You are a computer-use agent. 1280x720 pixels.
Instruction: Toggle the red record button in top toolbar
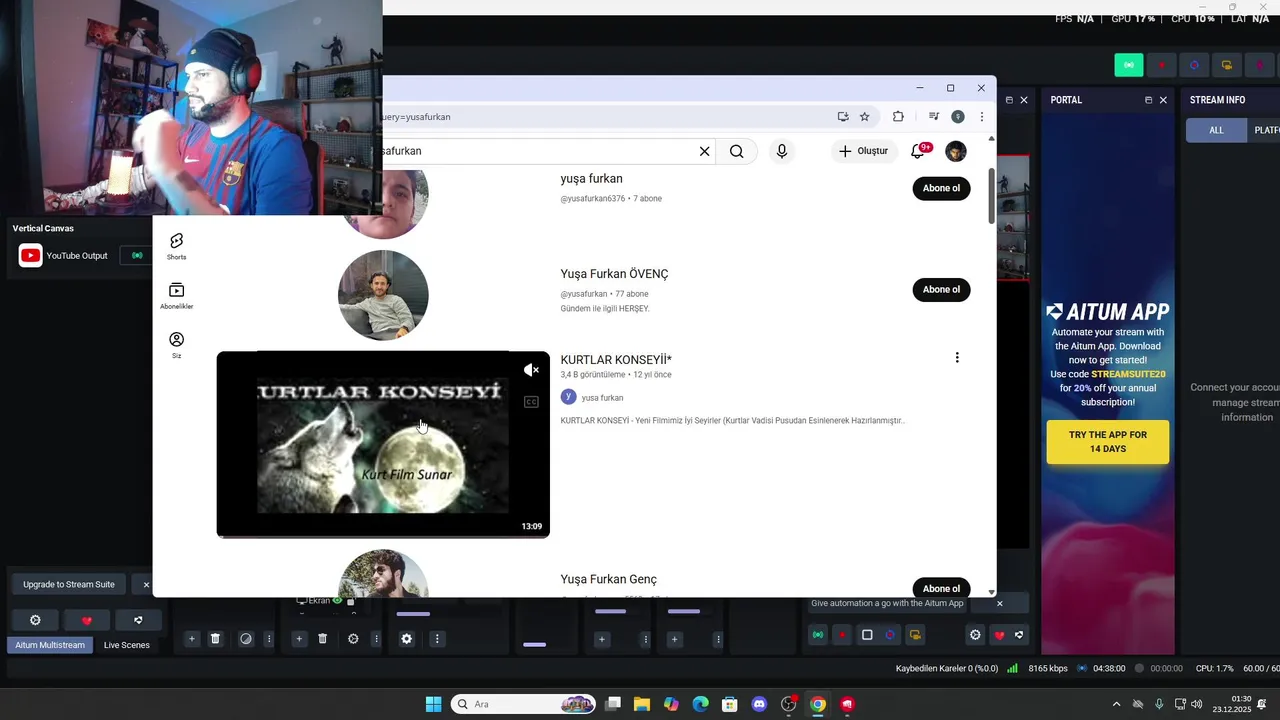coord(1162,65)
